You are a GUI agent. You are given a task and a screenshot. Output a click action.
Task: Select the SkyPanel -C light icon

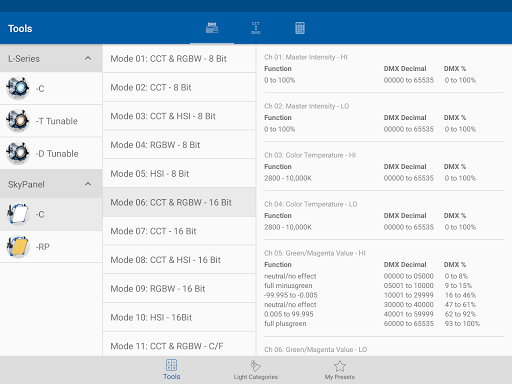tap(18, 214)
